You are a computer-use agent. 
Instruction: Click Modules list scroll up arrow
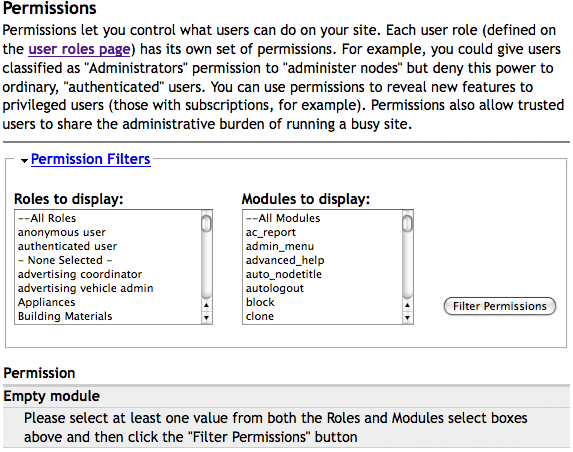coord(407,305)
